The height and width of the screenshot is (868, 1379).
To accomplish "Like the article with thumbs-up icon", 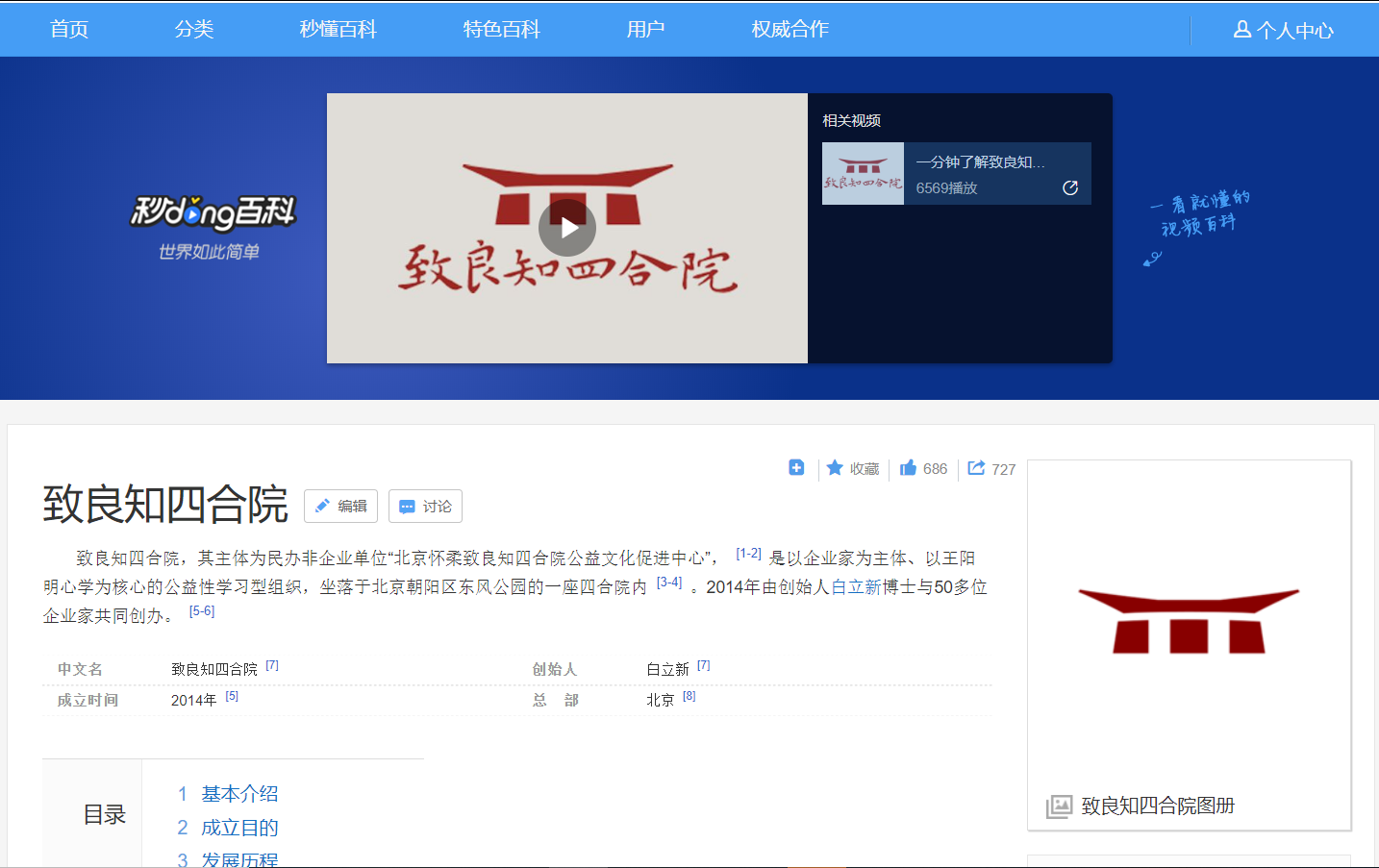I will point(908,467).
